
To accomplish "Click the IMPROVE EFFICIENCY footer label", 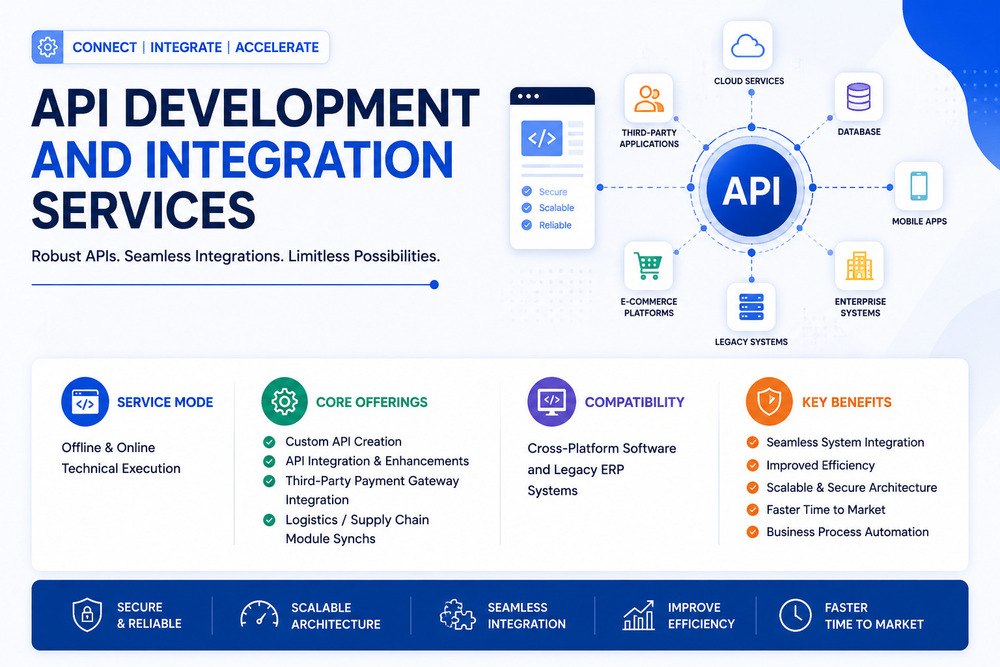I will (x=702, y=616).
